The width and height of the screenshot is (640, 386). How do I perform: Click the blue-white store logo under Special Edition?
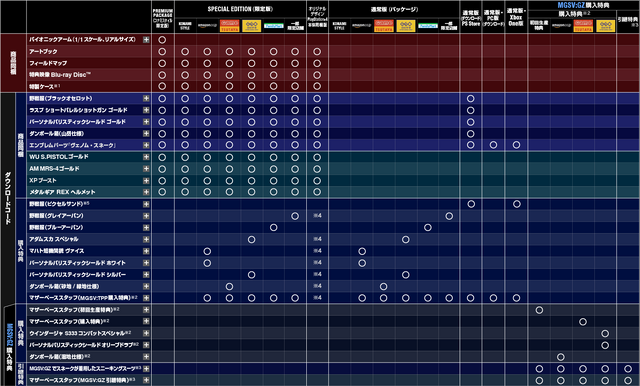click(273, 26)
